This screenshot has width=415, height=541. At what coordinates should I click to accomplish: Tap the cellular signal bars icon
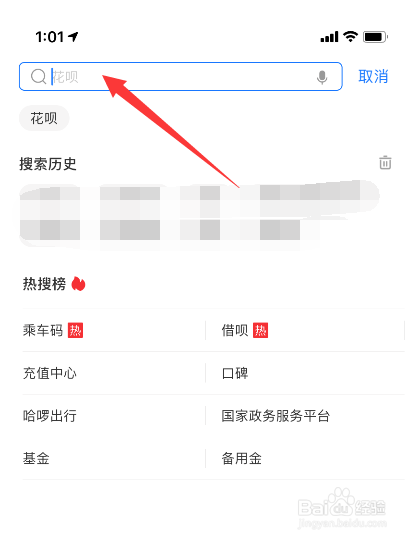point(329,37)
